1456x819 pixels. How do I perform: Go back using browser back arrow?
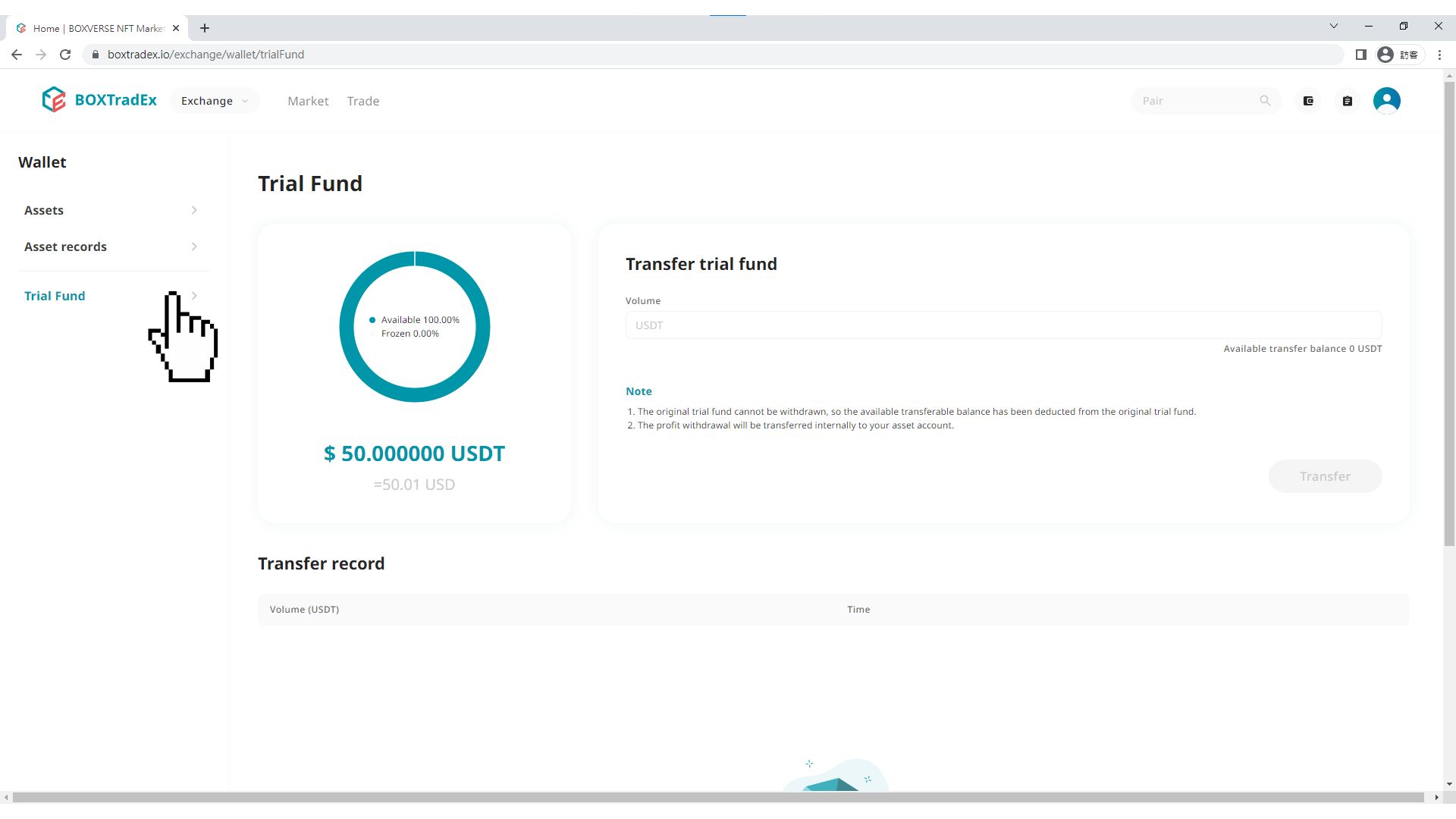[17, 55]
